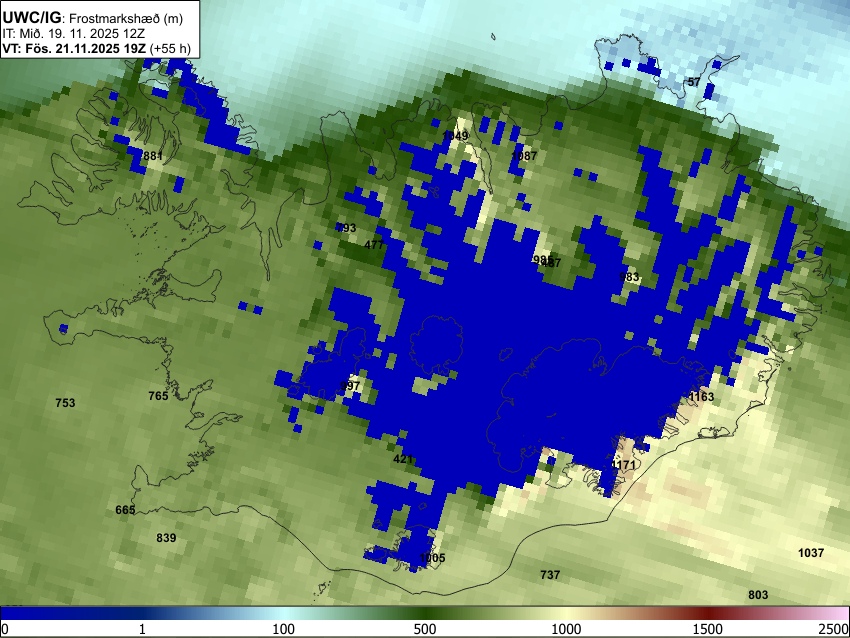Click the map value 983
The height and width of the screenshot is (638, 850).
(x=629, y=277)
